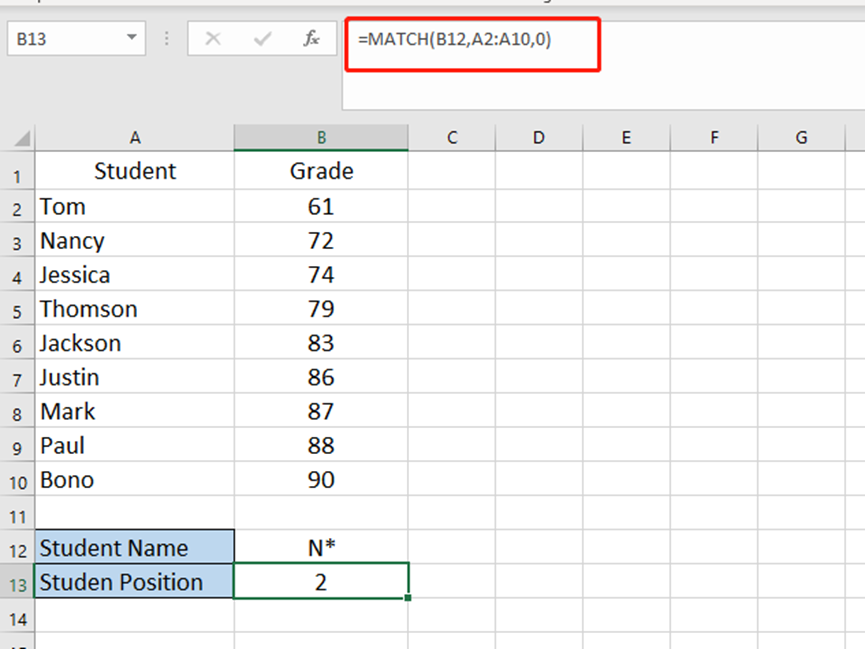Open the Name Box dropdown arrow
This screenshot has width=865, height=649.
(x=131, y=38)
